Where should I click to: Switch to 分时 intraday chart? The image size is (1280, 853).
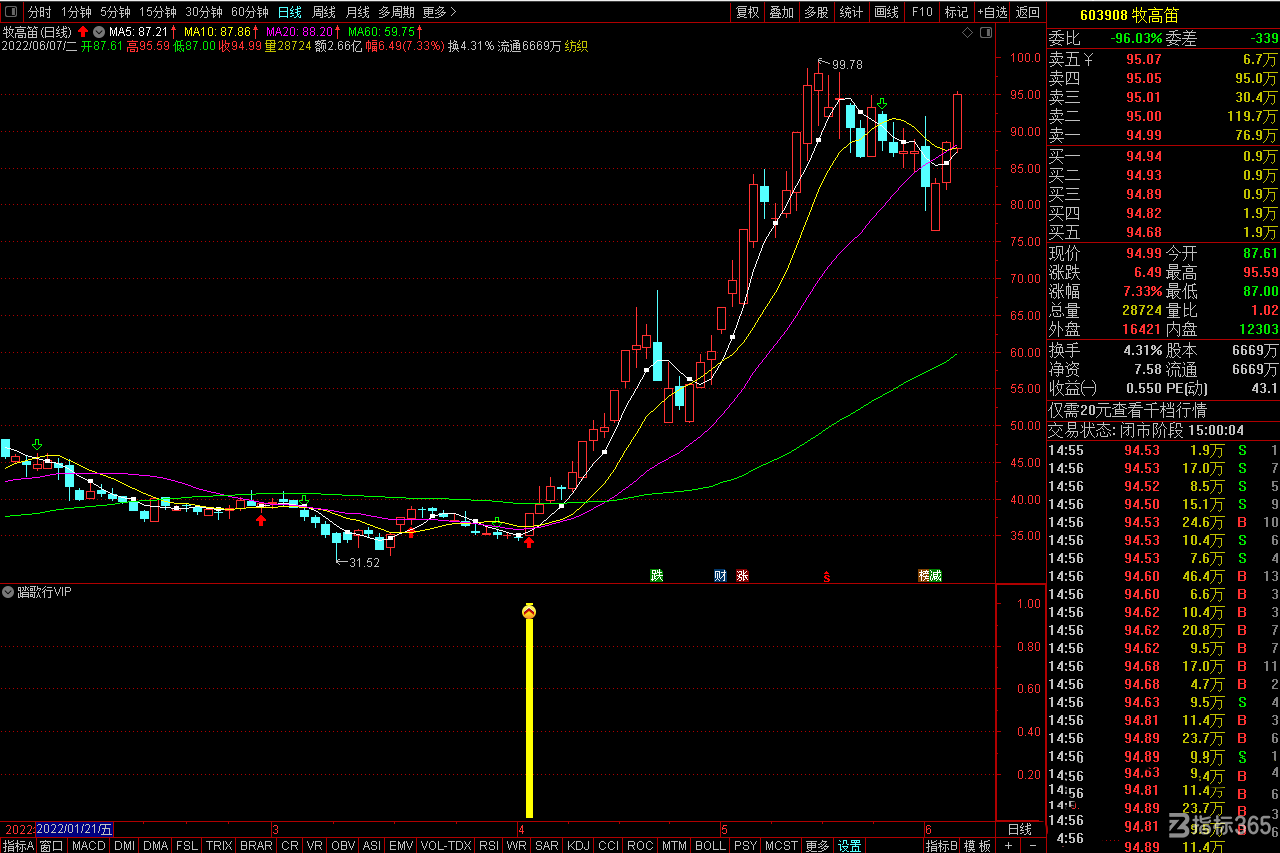pos(39,12)
